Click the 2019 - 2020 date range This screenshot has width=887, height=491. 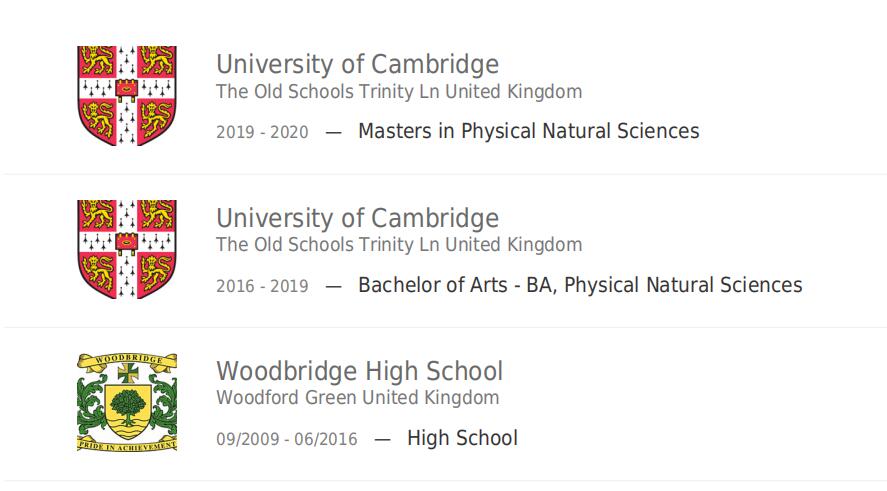pos(262,132)
